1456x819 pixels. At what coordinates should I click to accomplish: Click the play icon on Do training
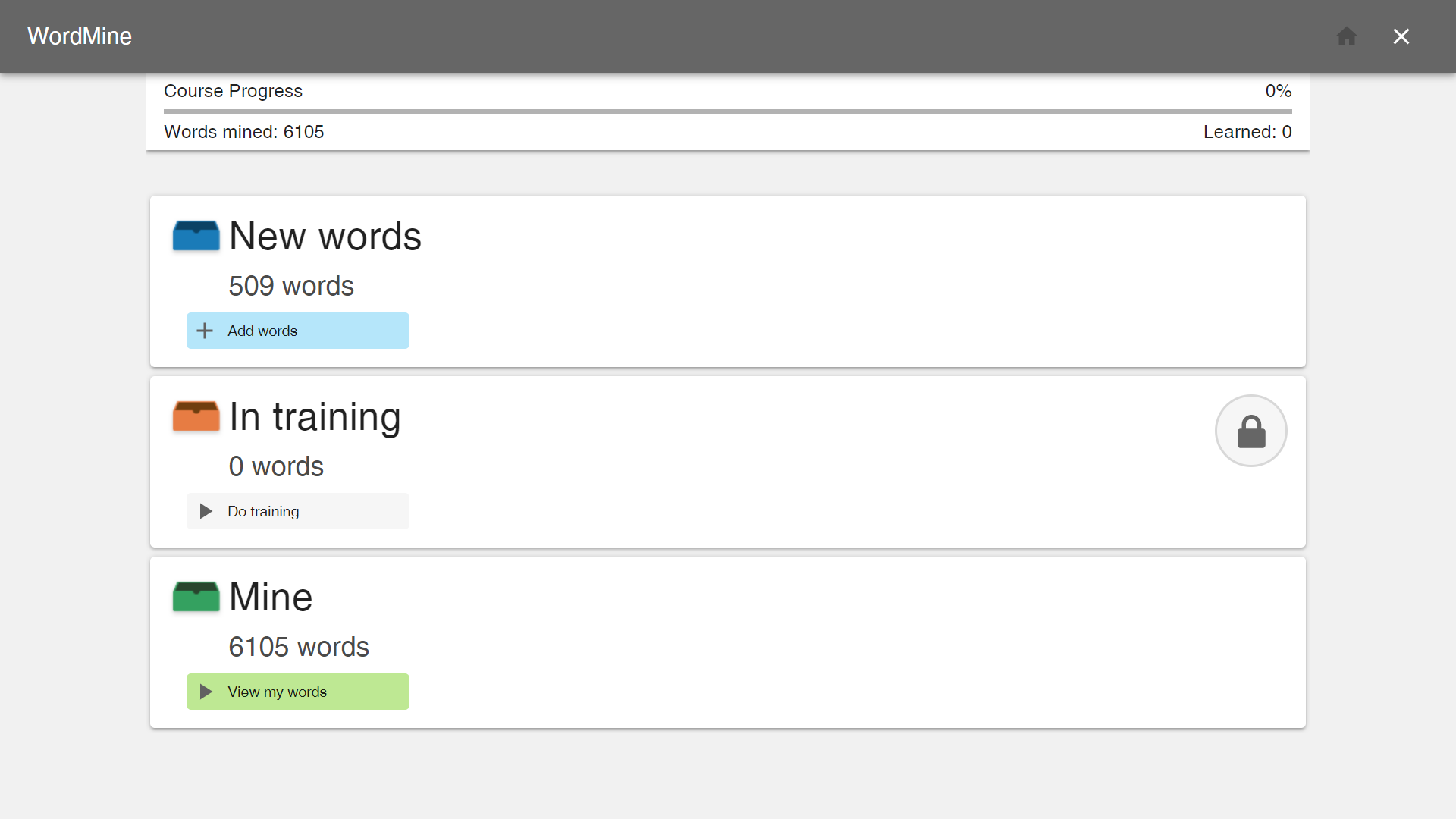click(205, 511)
